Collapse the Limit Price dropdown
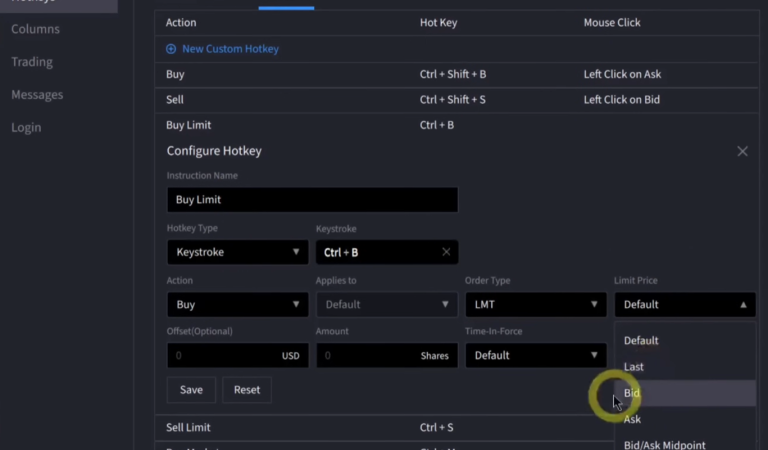The image size is (768, 450). click(685, 305)
